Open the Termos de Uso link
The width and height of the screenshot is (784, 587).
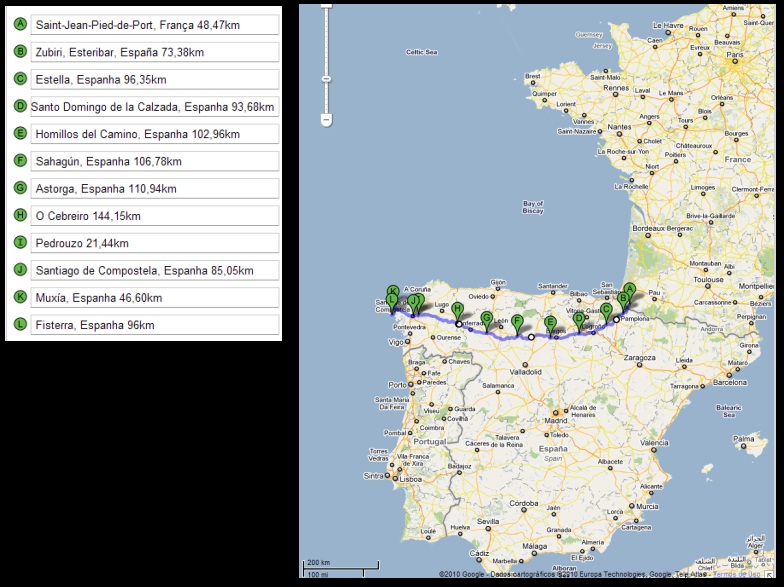tap(737, 574)
